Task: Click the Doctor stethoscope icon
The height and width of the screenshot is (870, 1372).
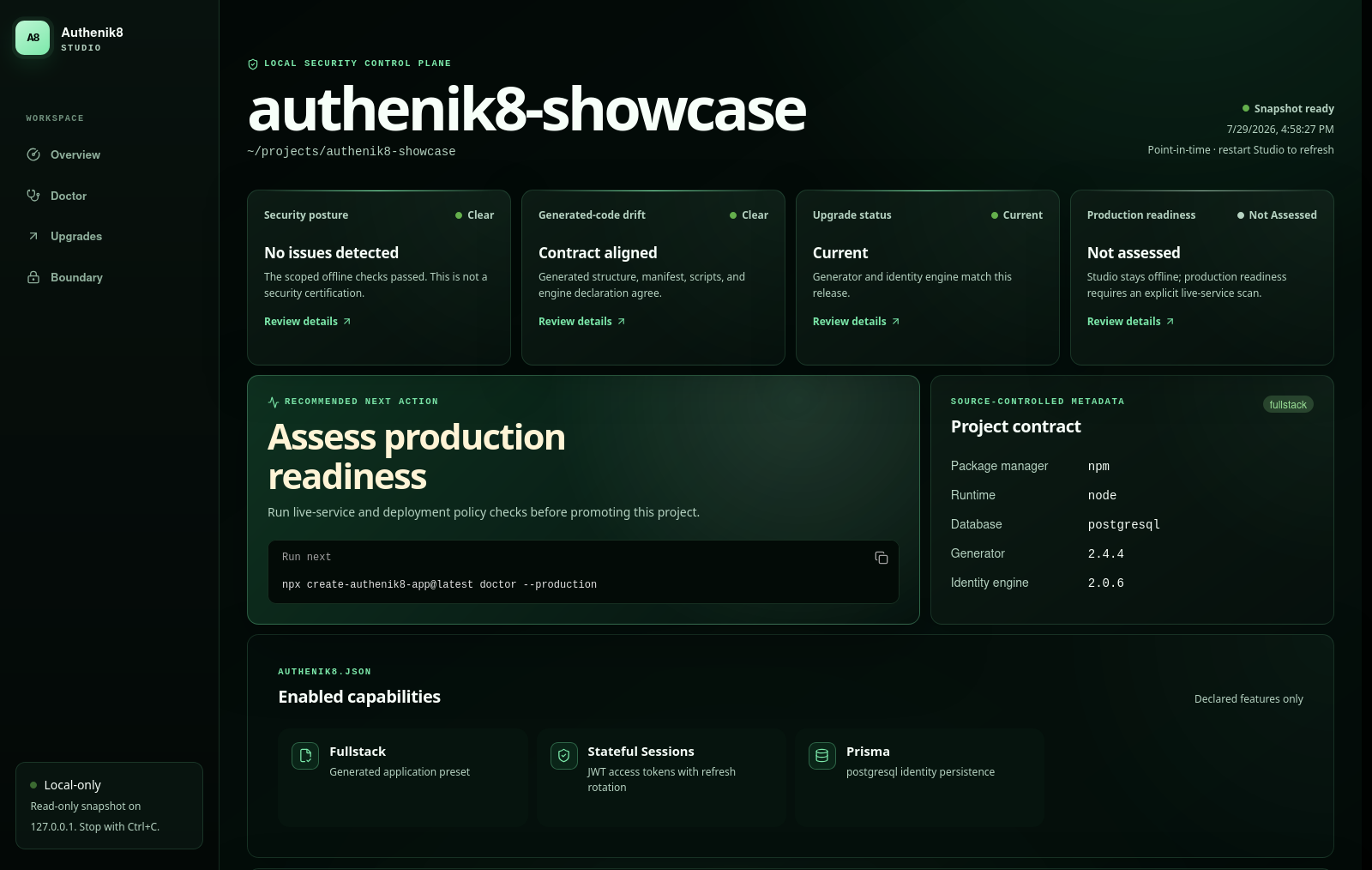Action: click(33, 196)
